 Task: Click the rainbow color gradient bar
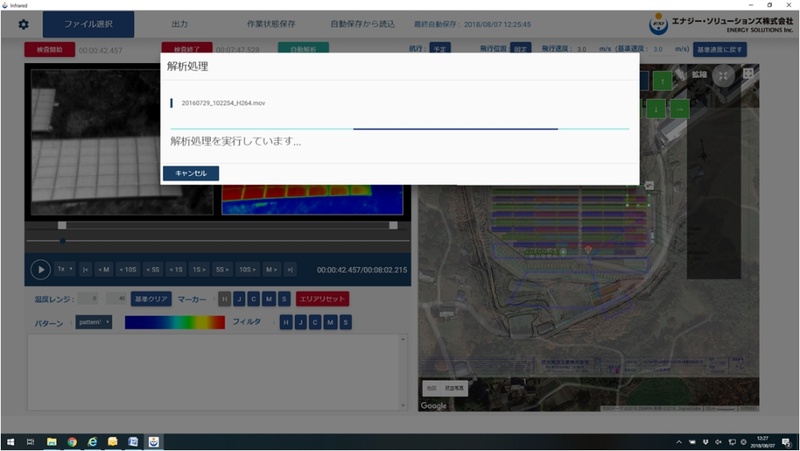pos(175,322)
